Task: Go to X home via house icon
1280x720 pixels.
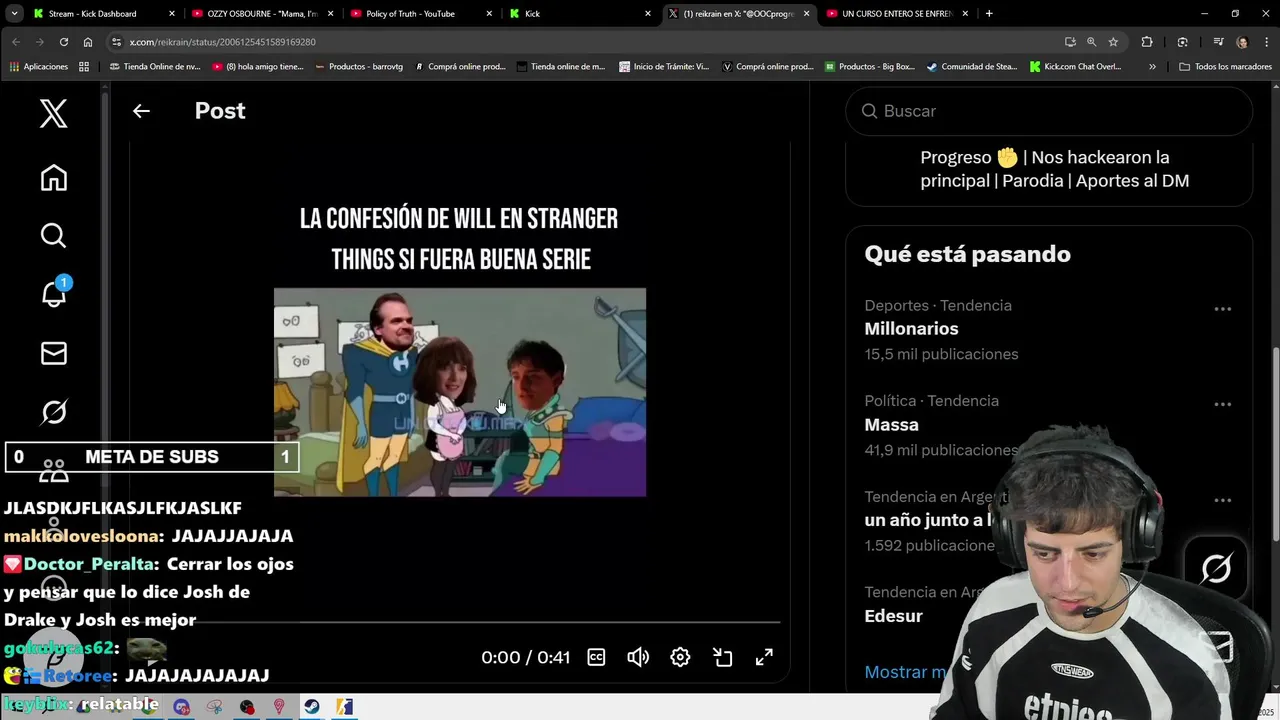Action: click(54, 177)
